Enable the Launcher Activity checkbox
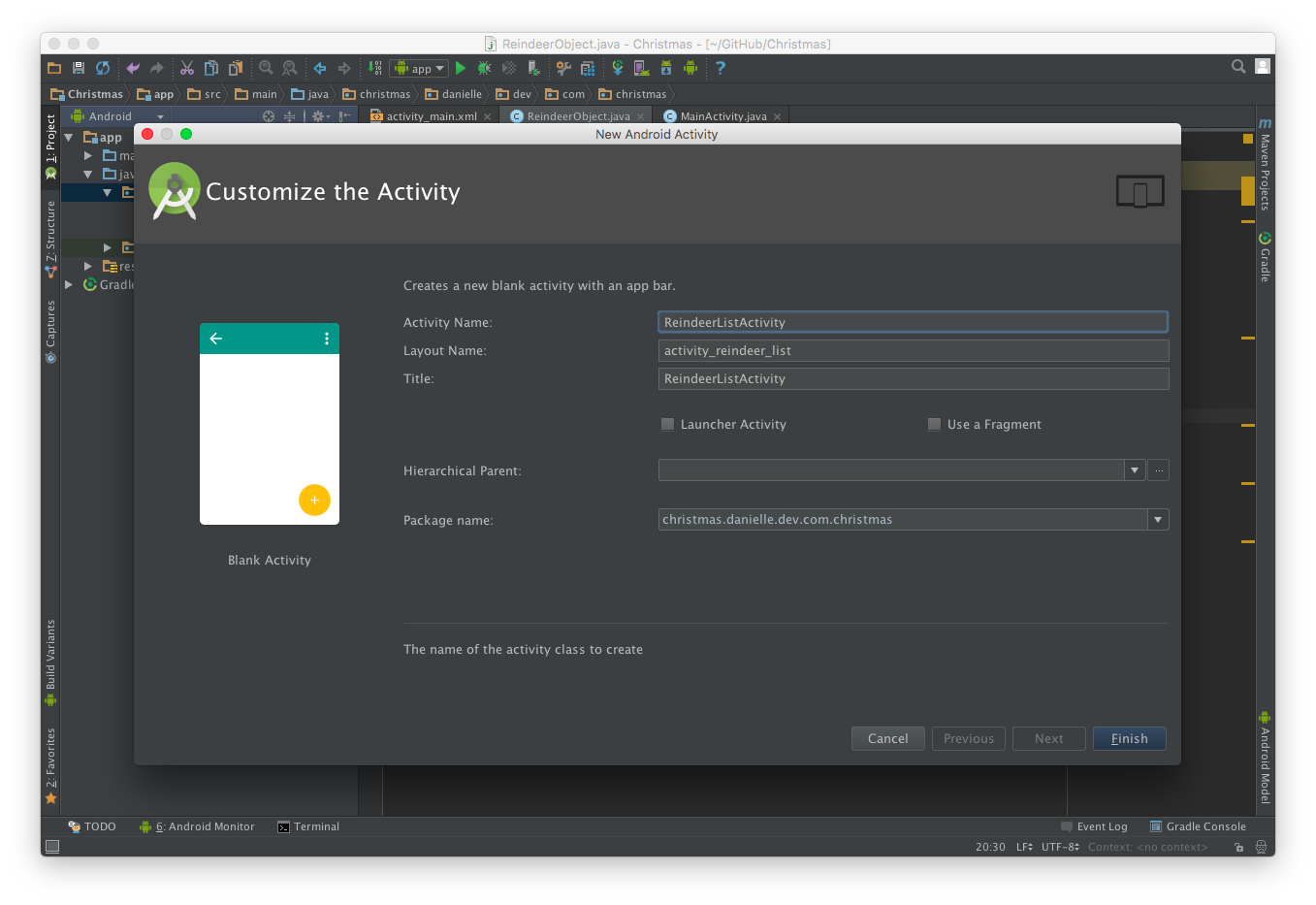The width and height of the screenshot is (1316, 905). [x=667, y=424]
